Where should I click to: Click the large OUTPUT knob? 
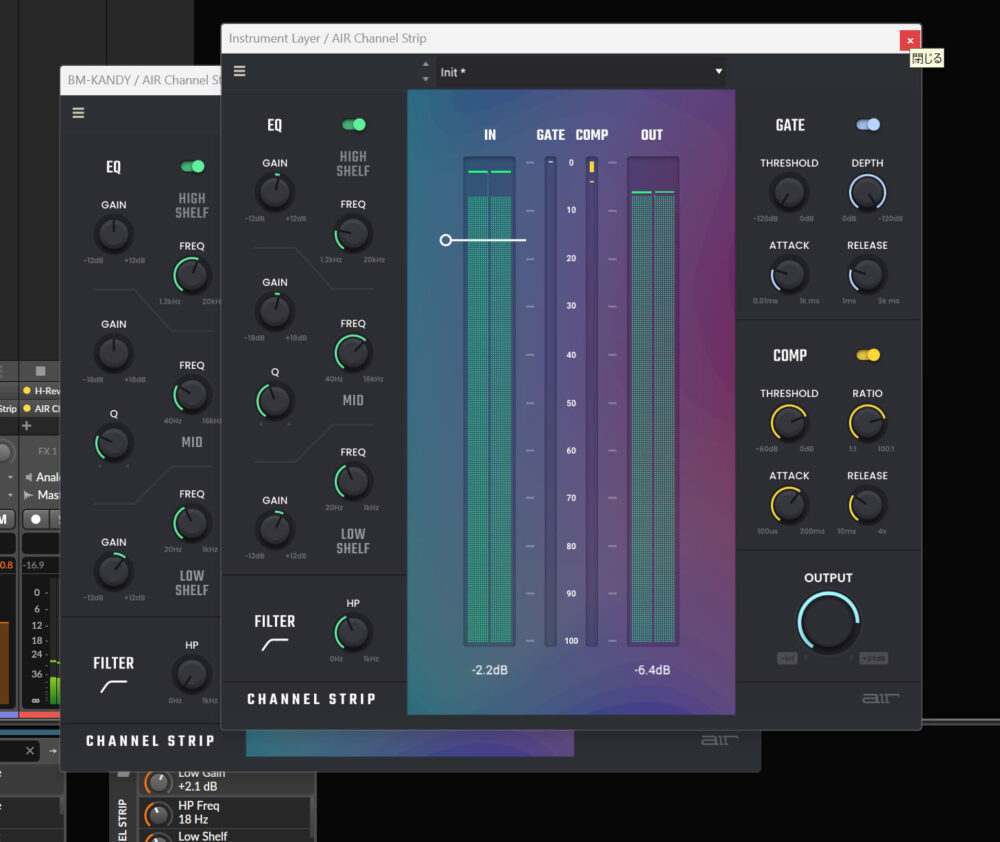828,622
